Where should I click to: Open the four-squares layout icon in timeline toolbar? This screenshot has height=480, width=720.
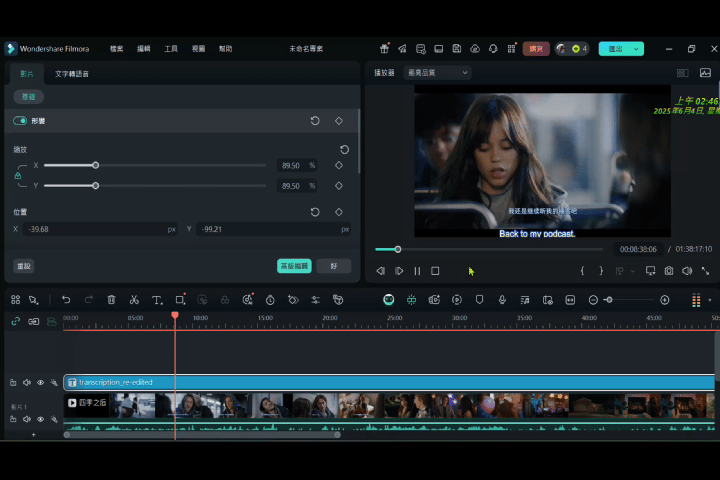point(16,300)
